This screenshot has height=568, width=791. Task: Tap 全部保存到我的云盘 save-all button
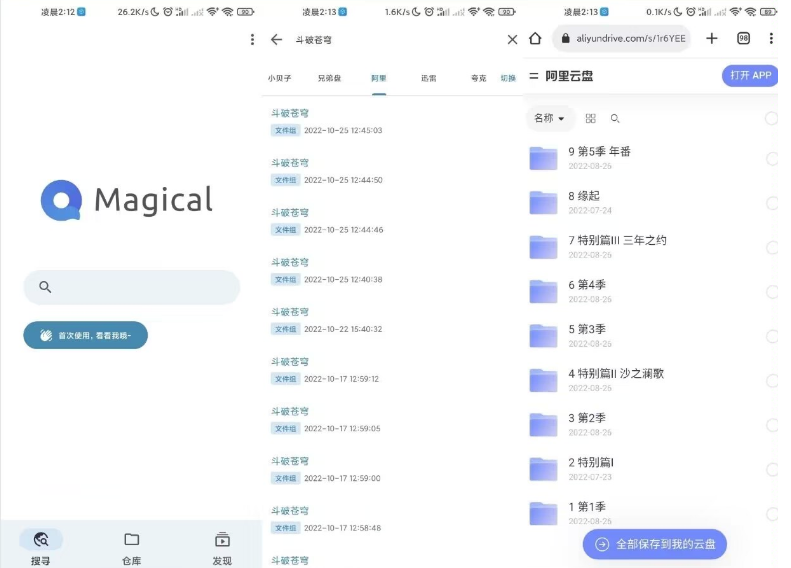(x=655, y=544)
